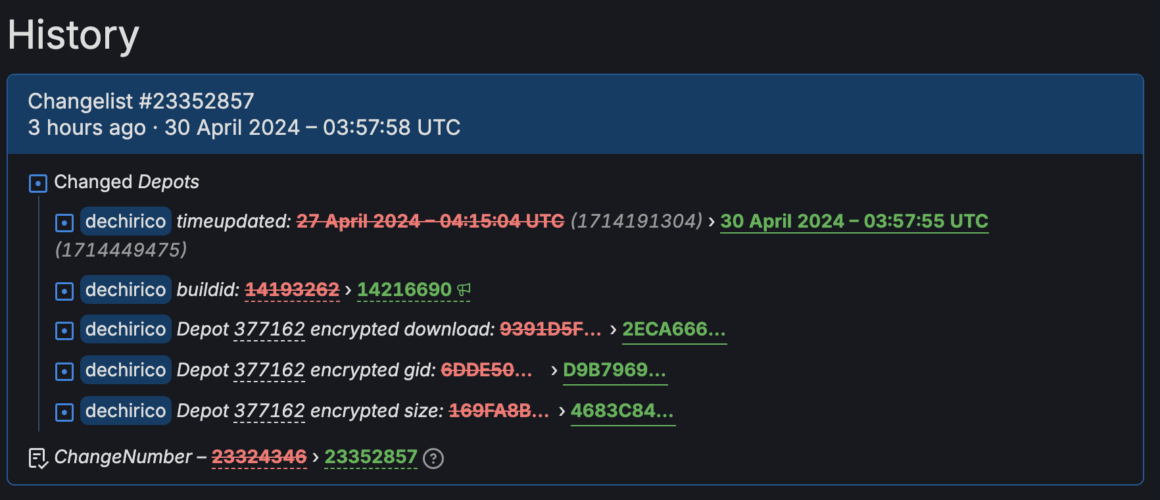Image resolution: width=1160 pixels, height=500 pixels.
Task: Click the square icon on encrypted size row
Action: click(64, 411)
